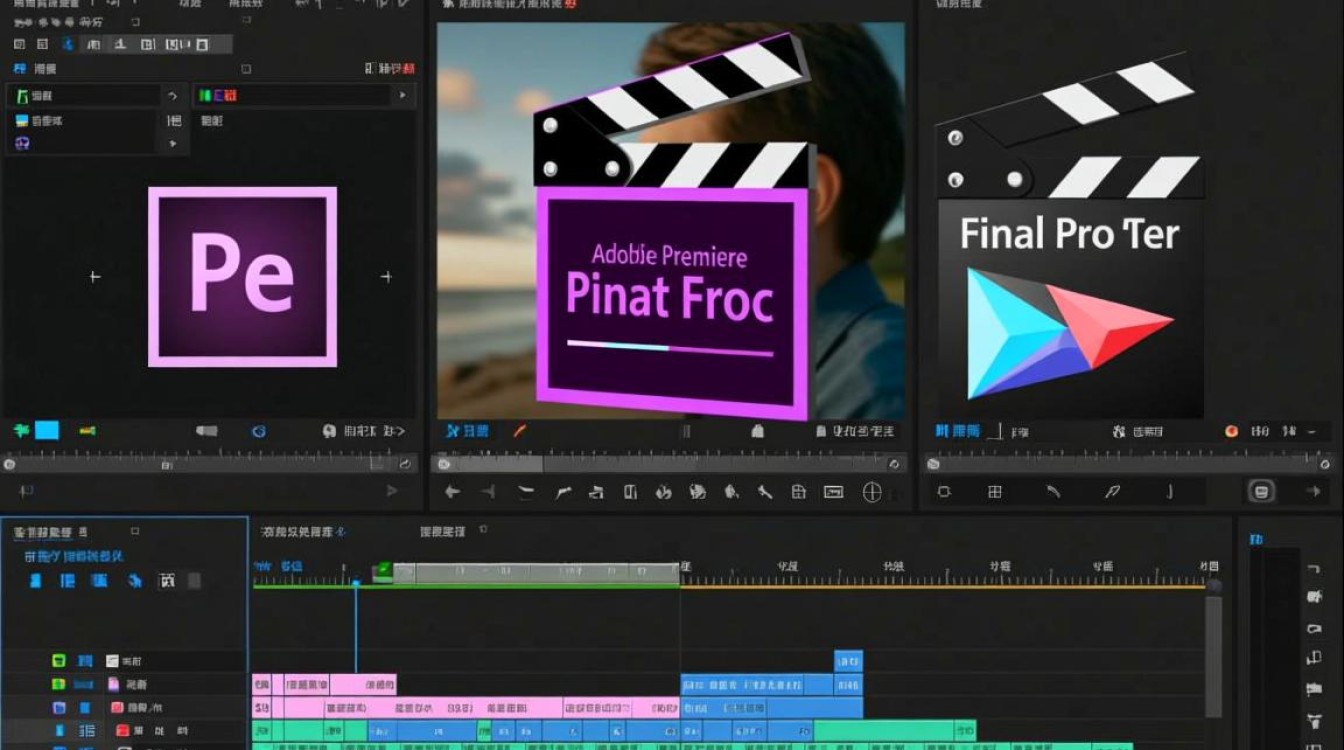Click the blue highlighted icon in top-left toolbar row
The image size is (1344, 750).
[68, 44]
